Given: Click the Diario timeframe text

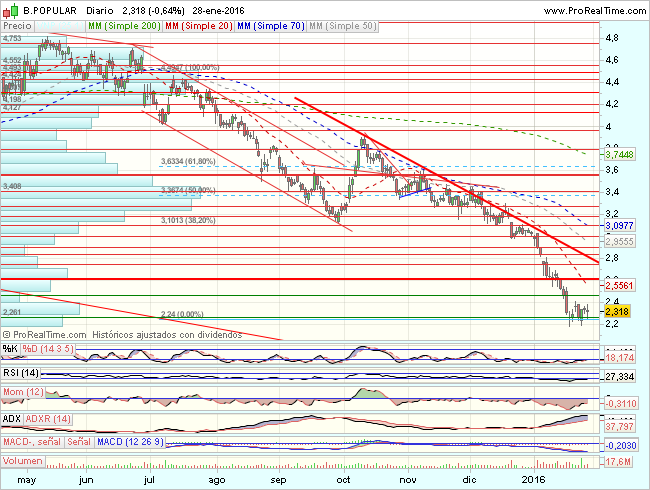Looking at the screenshot, I should (x=100, y=11).
